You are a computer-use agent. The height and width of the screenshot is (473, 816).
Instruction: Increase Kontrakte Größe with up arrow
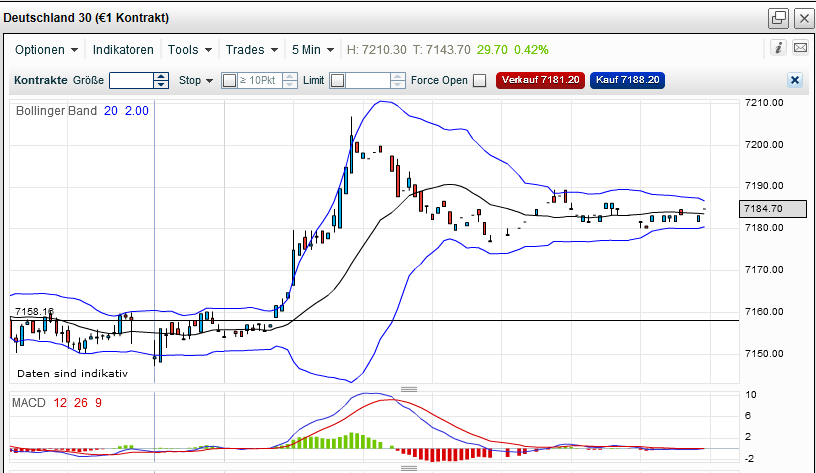coord(161,76)
